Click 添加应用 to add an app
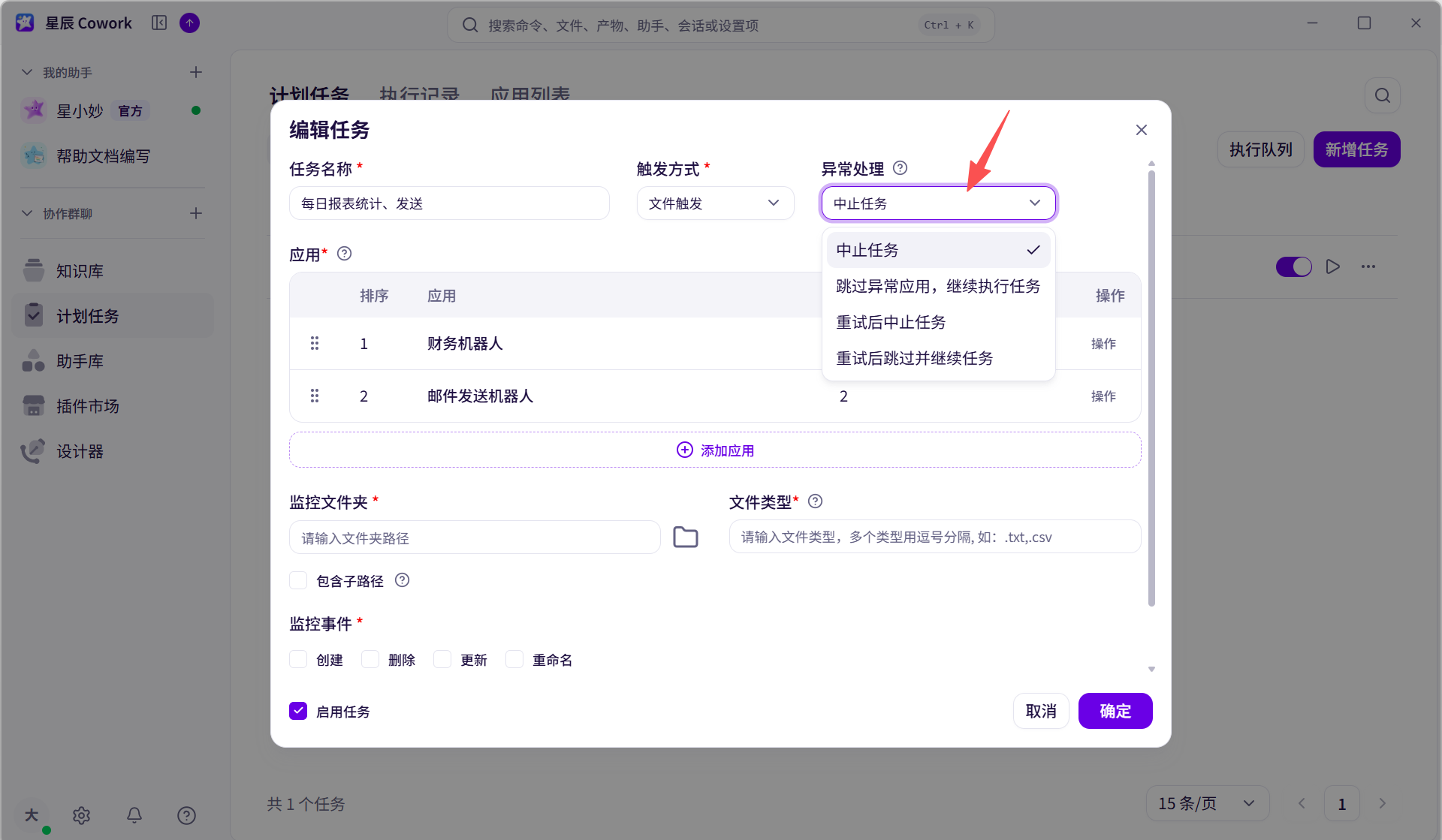This screenshot has width=1442, height=840. (x=715, y=450)
